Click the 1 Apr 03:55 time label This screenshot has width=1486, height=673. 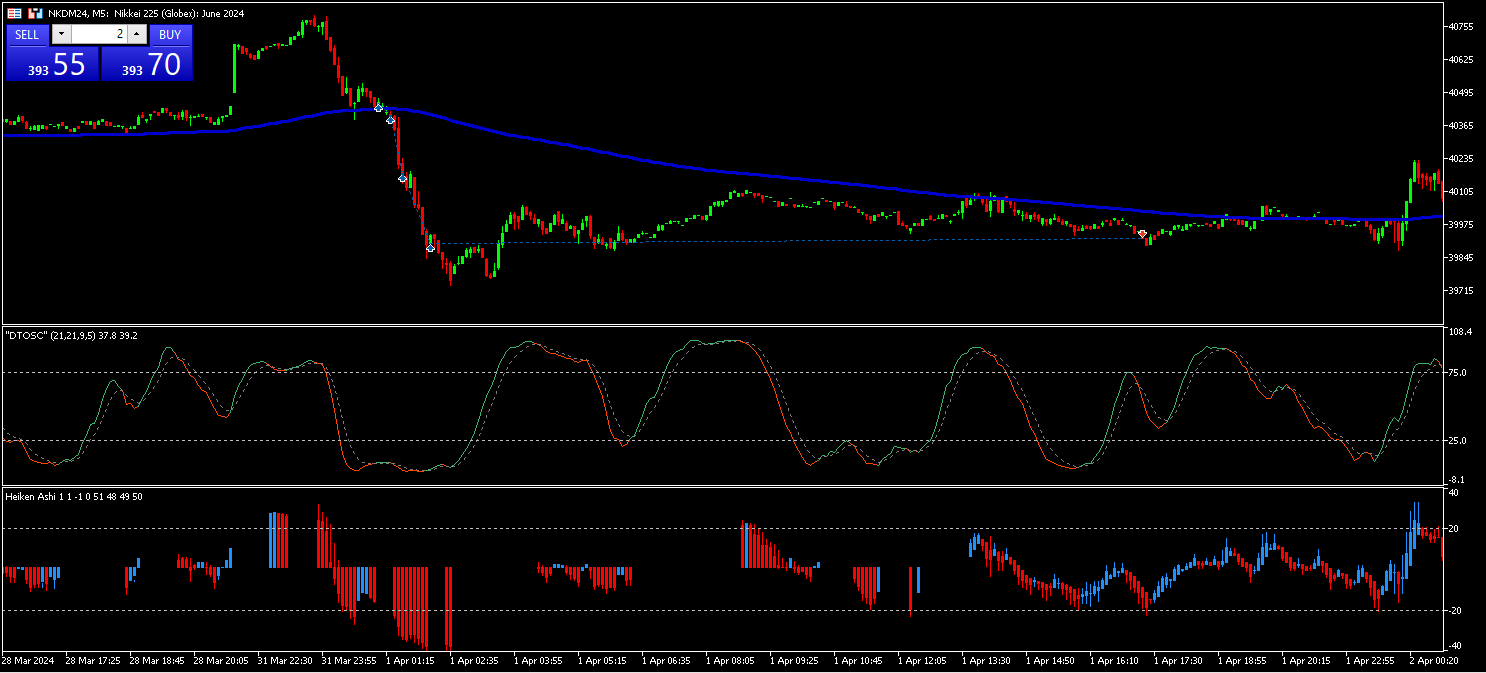(x=539, y=661)
